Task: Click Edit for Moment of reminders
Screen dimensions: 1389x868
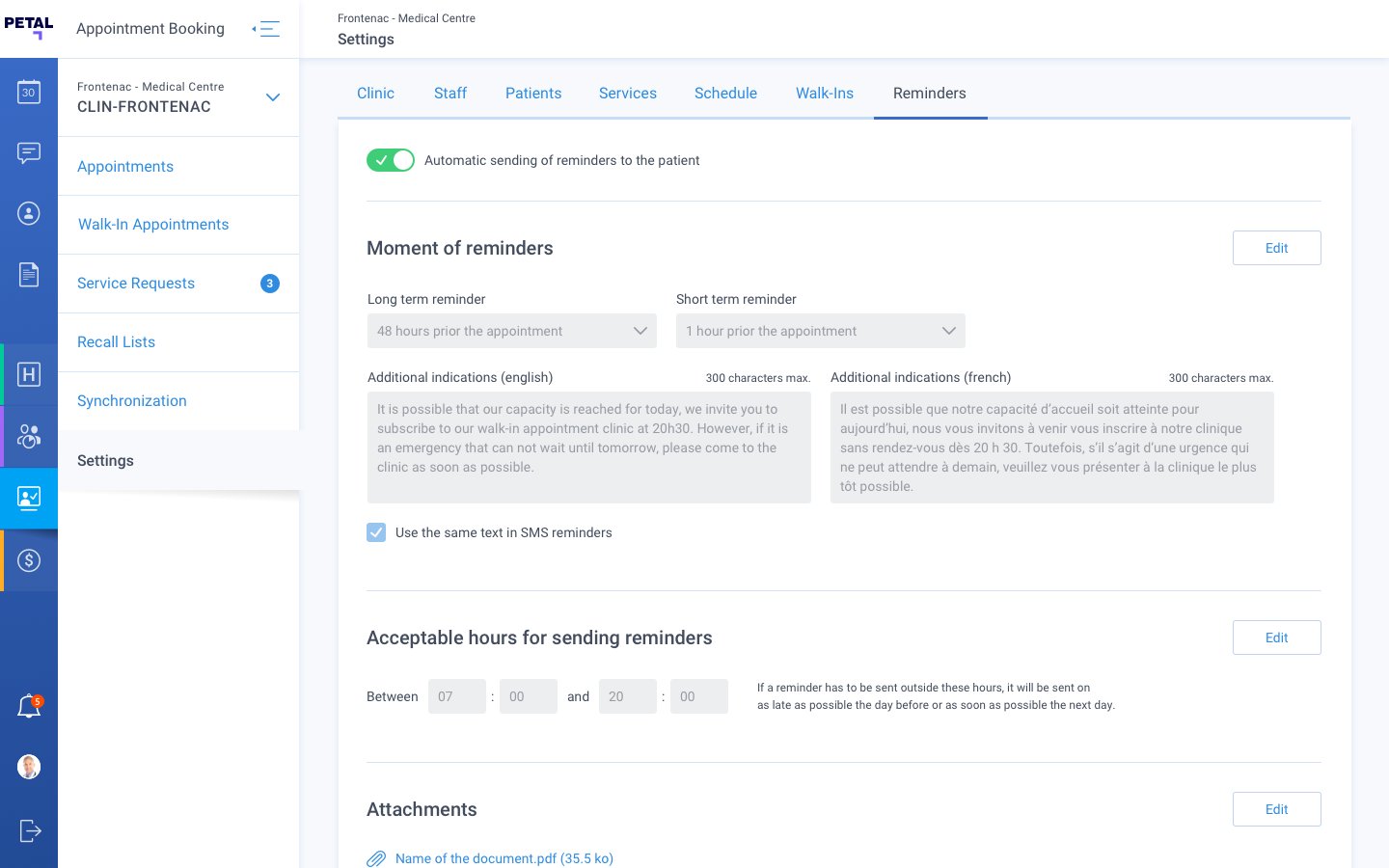Action: point(1276,248)
